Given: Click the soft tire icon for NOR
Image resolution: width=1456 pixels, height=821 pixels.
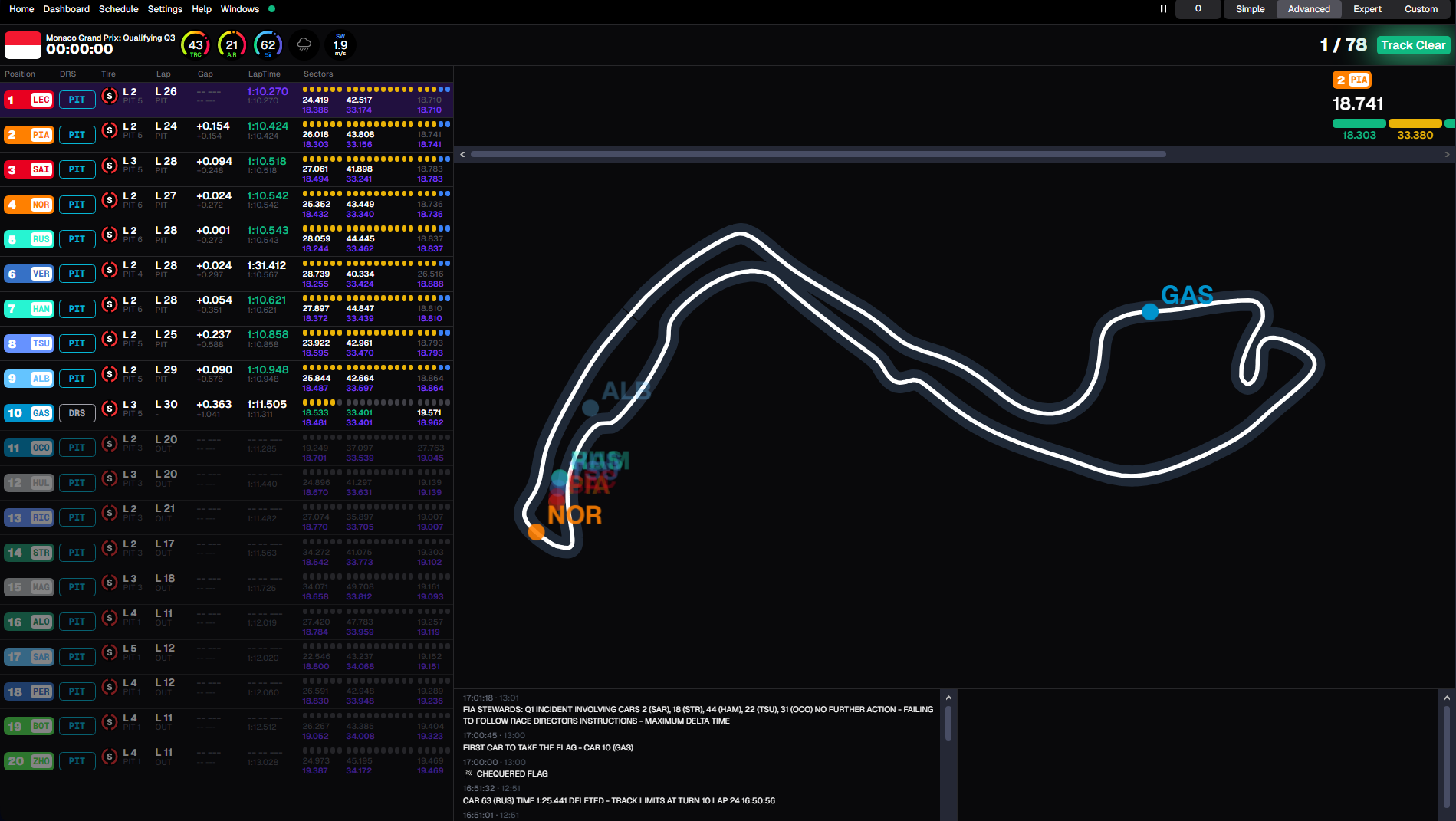Looking at the screenshot, I should [110, 200].
